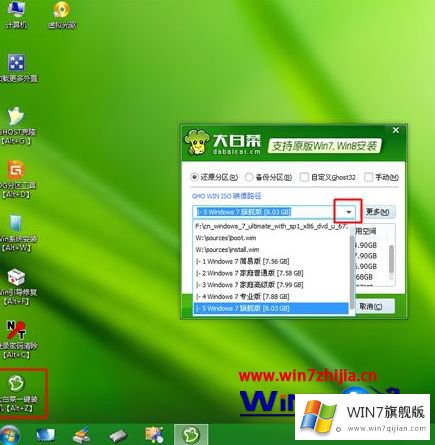The height and width of the screenshot is (445, 435).
Task: Select the 4 Windows 7 [7.88 GB] entry
Action: point(271,296)
